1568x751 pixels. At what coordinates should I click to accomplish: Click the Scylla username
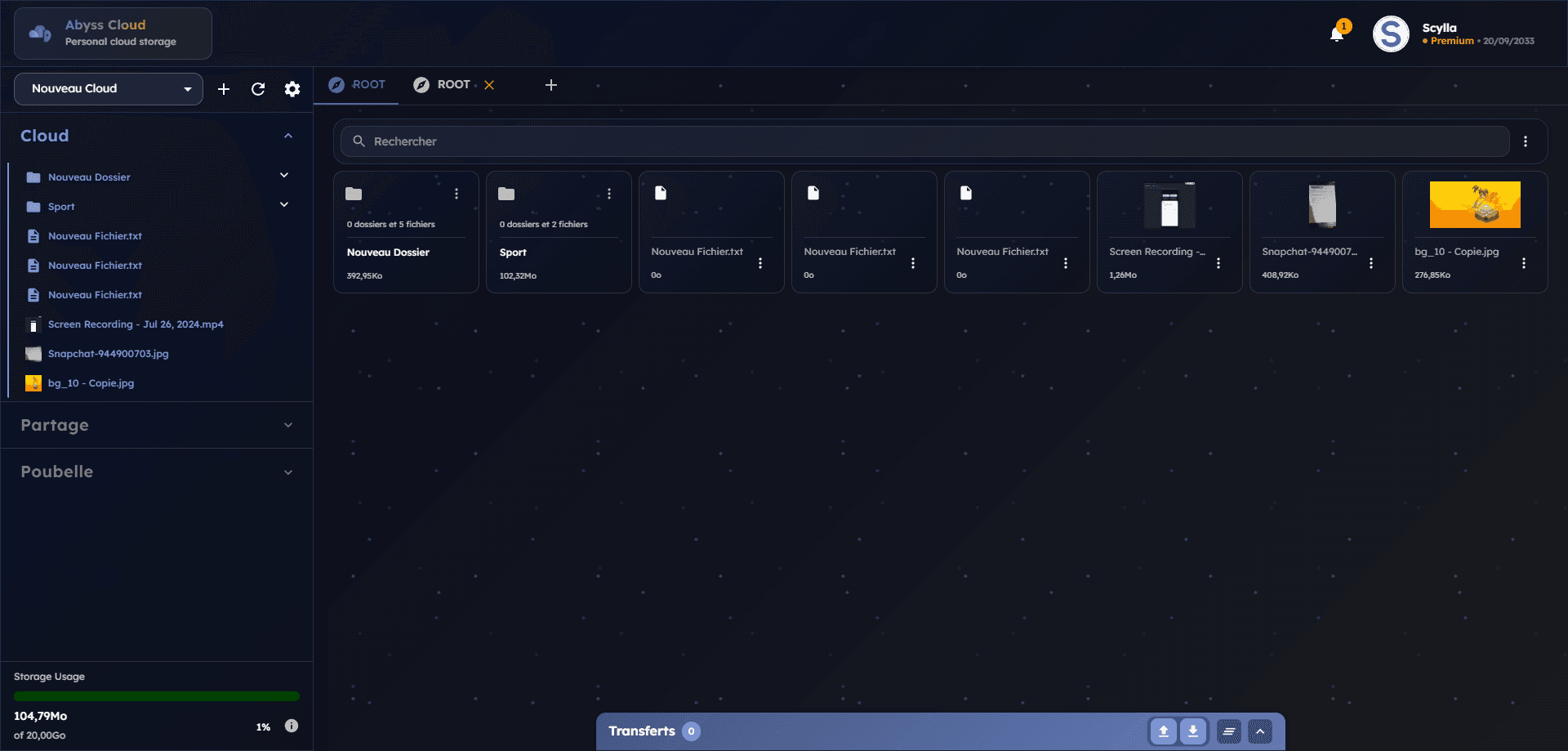tap(1439, 28)
